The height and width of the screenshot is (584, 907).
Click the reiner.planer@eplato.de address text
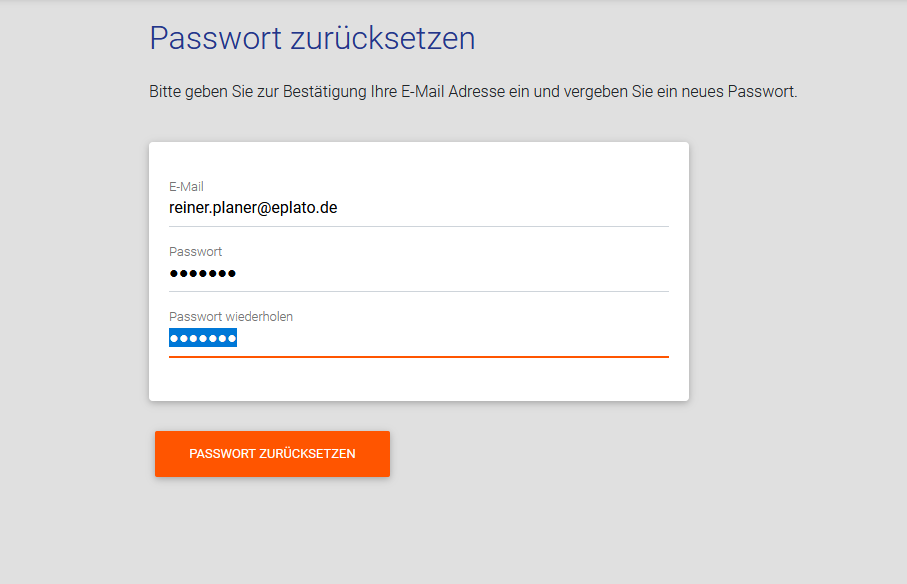(x=253, y=208)
